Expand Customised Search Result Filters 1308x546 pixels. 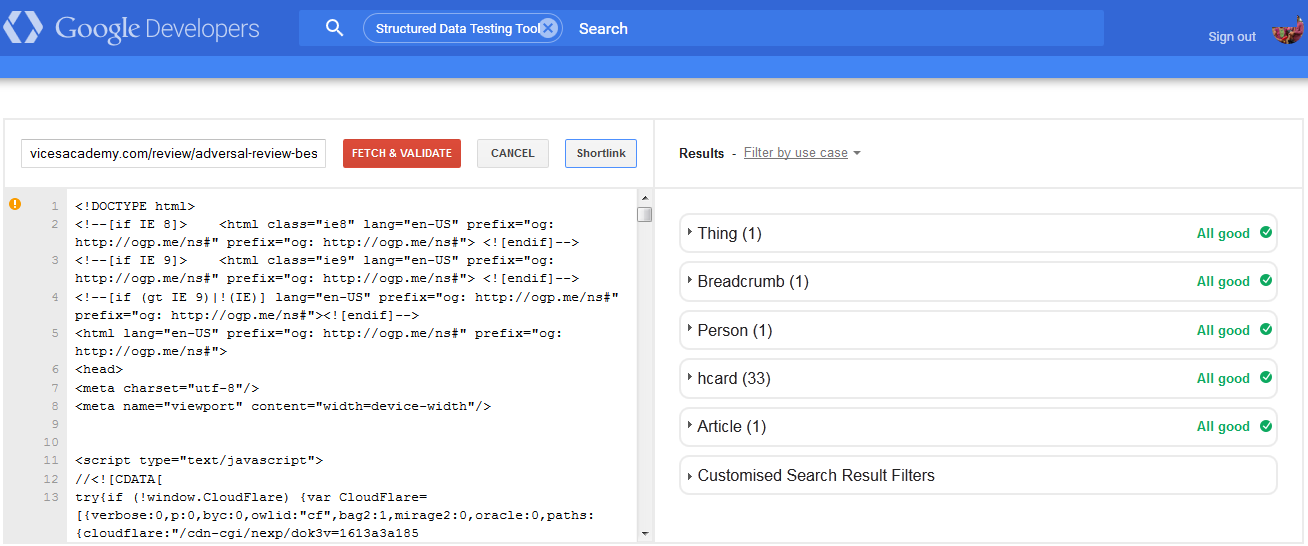point(978,475)
